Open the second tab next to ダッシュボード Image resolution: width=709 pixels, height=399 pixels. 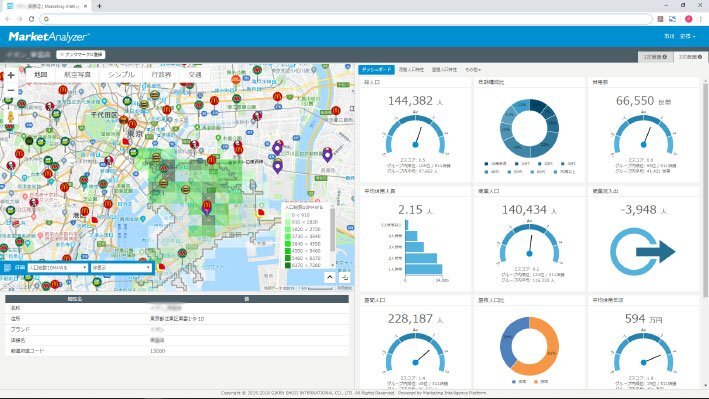point(411,70)
